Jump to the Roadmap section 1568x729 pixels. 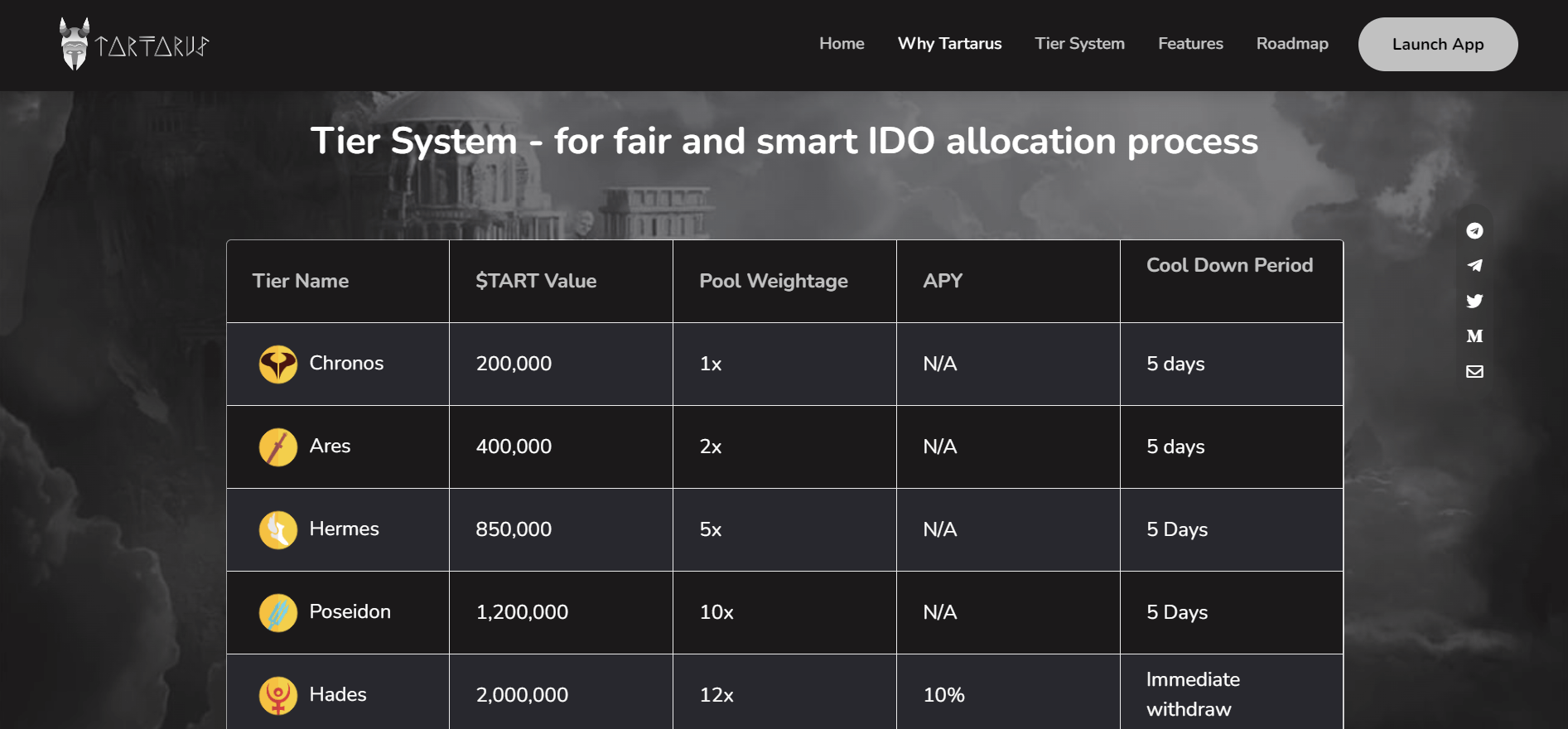pyautogui.click(x=1292, y=44)
